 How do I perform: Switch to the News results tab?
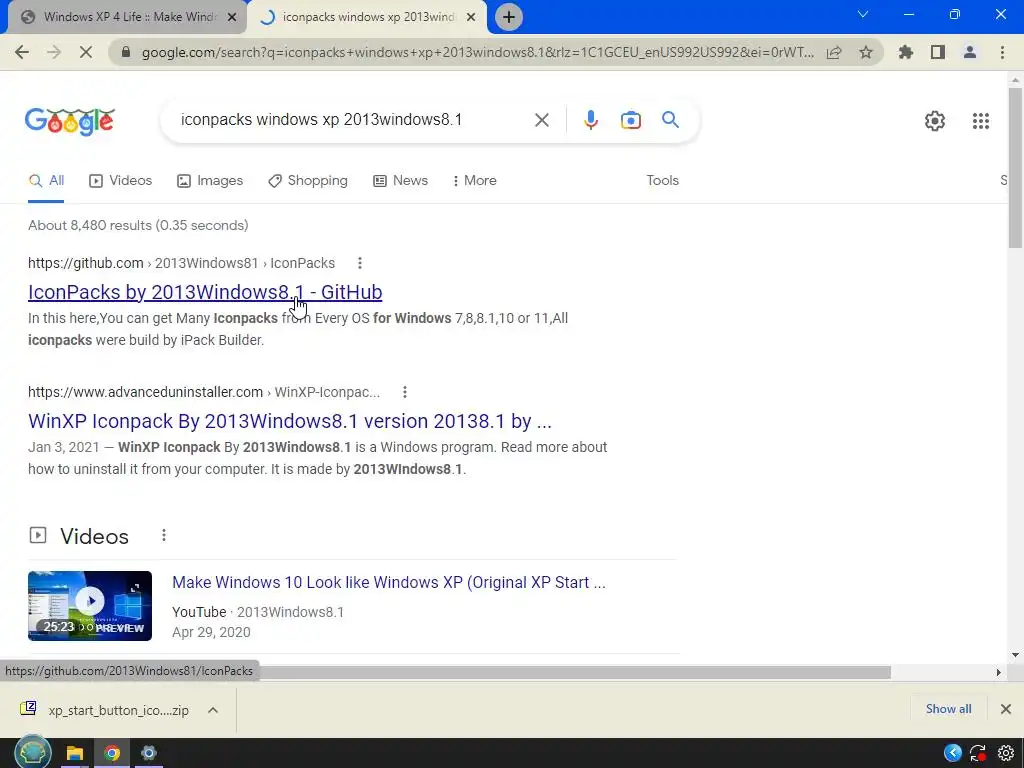(x=401, y=181)
